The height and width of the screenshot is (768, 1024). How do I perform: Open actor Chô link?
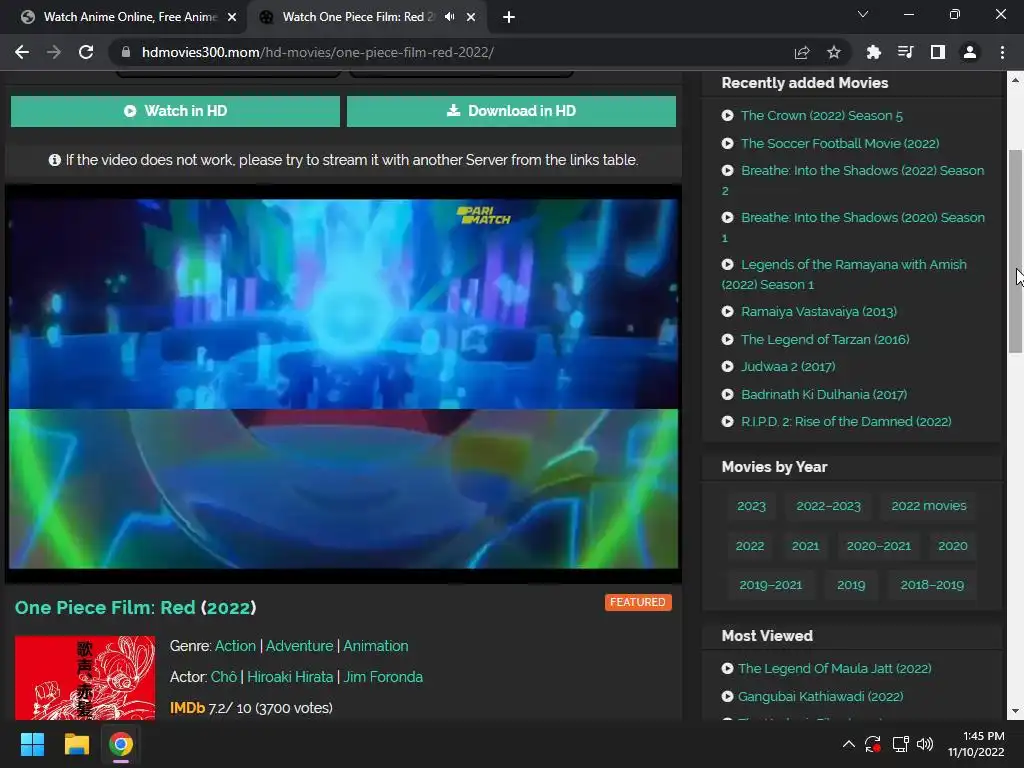point(223,677)
